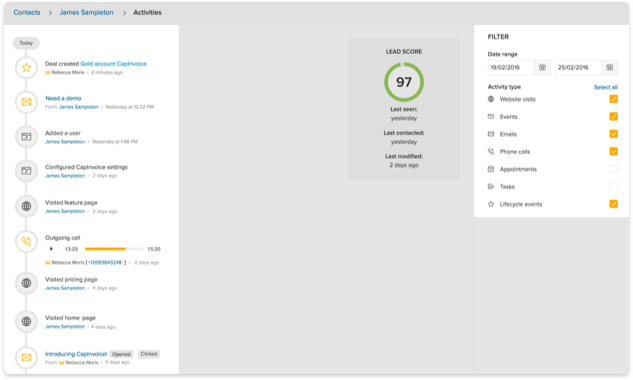Click the globe icon beside Visited feature page
Viewport: 633px width, 380px height.
(26, 206)
